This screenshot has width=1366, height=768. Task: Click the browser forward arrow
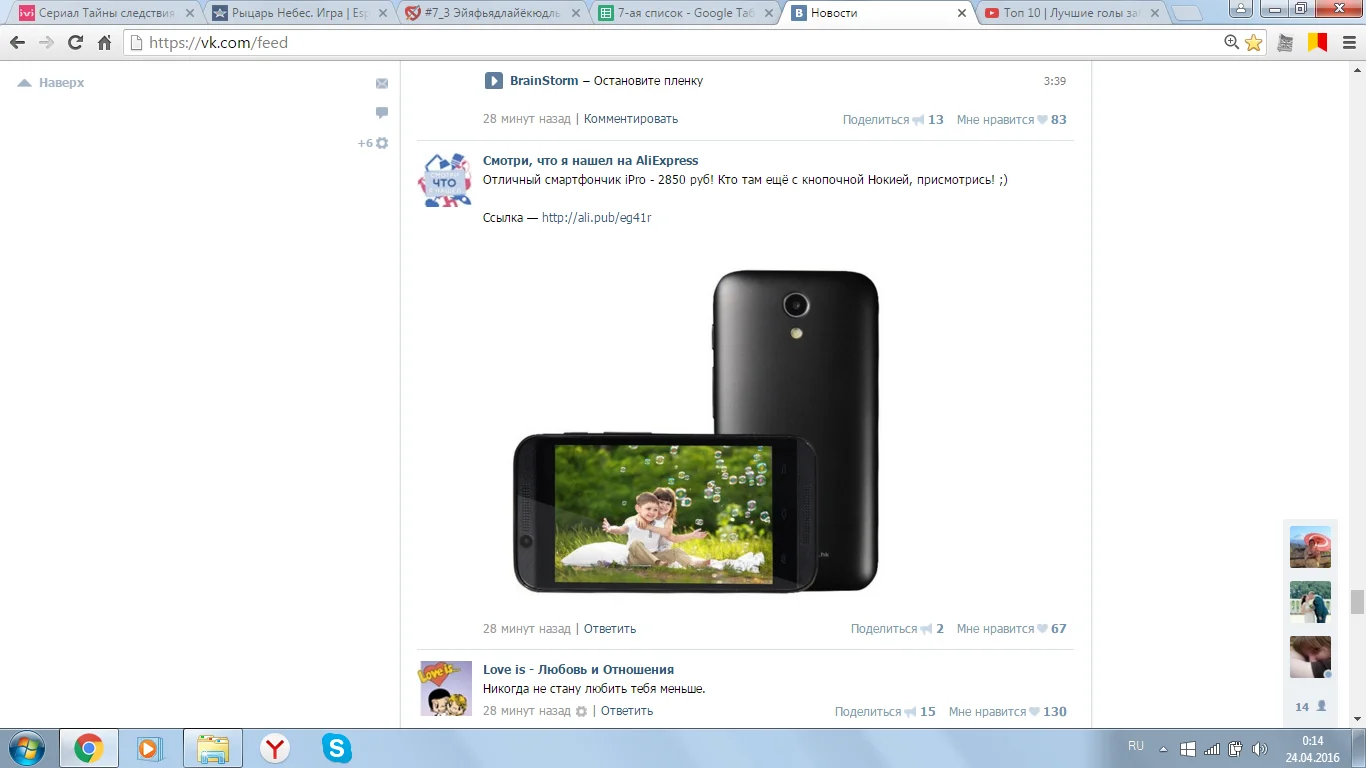tap(46, 43)
